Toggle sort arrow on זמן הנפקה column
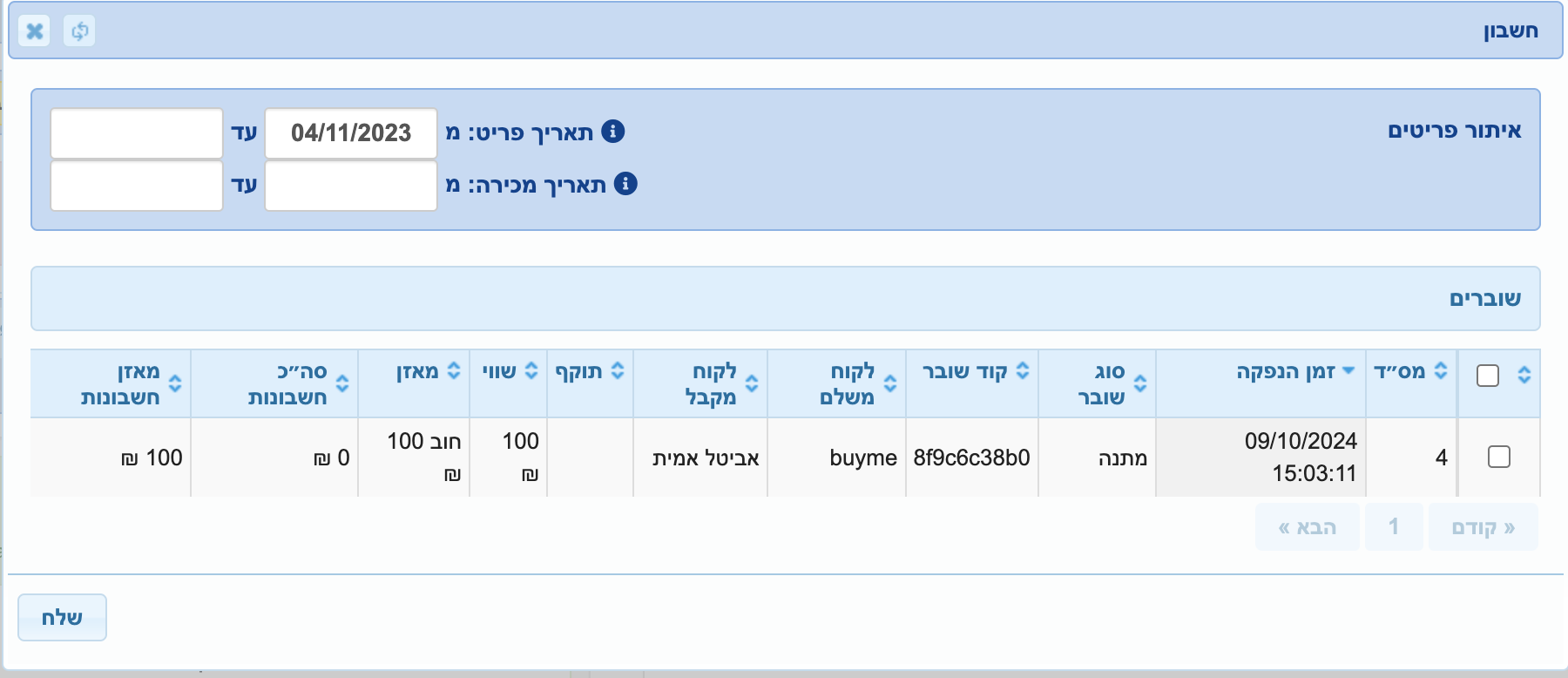This screenshot has width=1568, height=678. point(1348,370)
